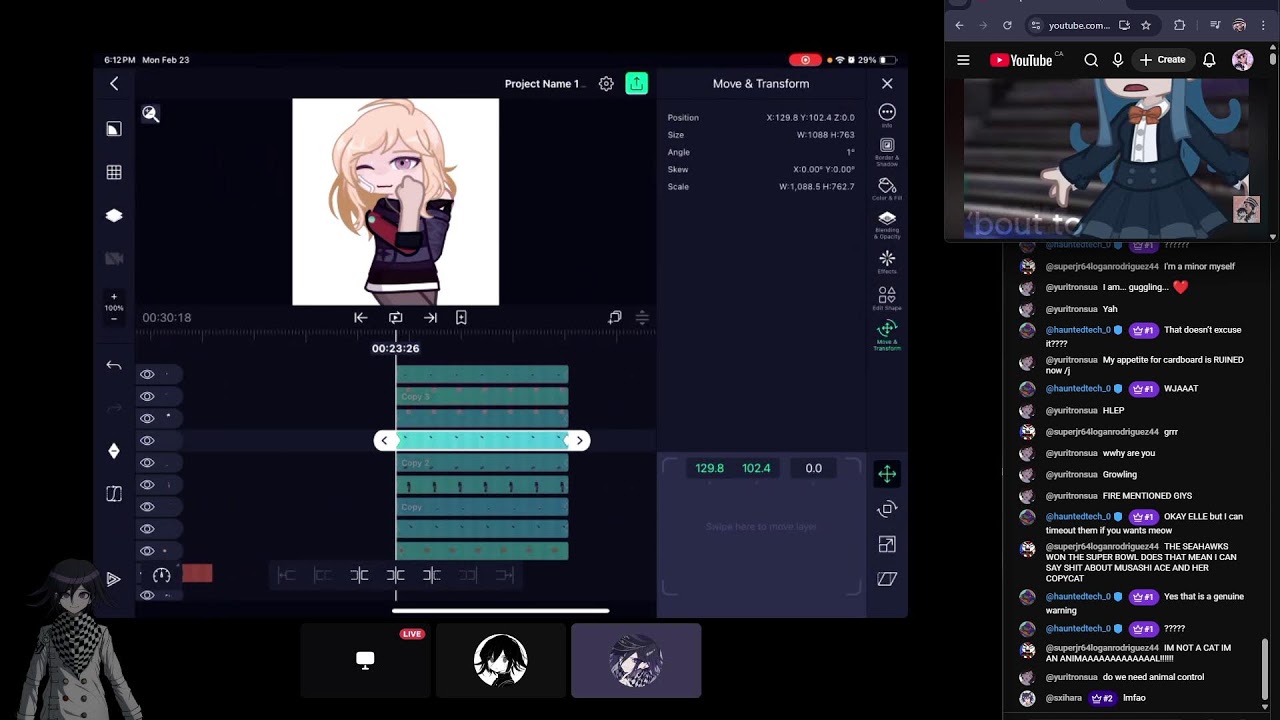Choose the rotate transform mode
Viewport: 1280px width, 720px height.
pyautogui.click(x=887, y=509)
